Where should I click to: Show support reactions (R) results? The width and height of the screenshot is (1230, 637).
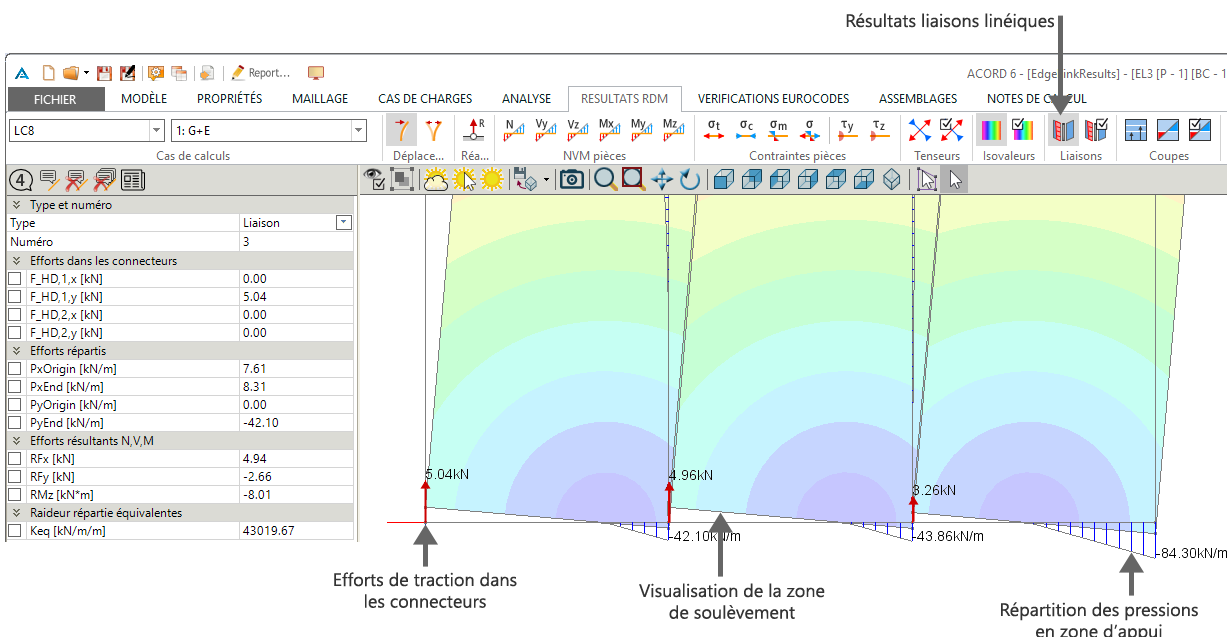pyautogui.click(x=476, y=129)
